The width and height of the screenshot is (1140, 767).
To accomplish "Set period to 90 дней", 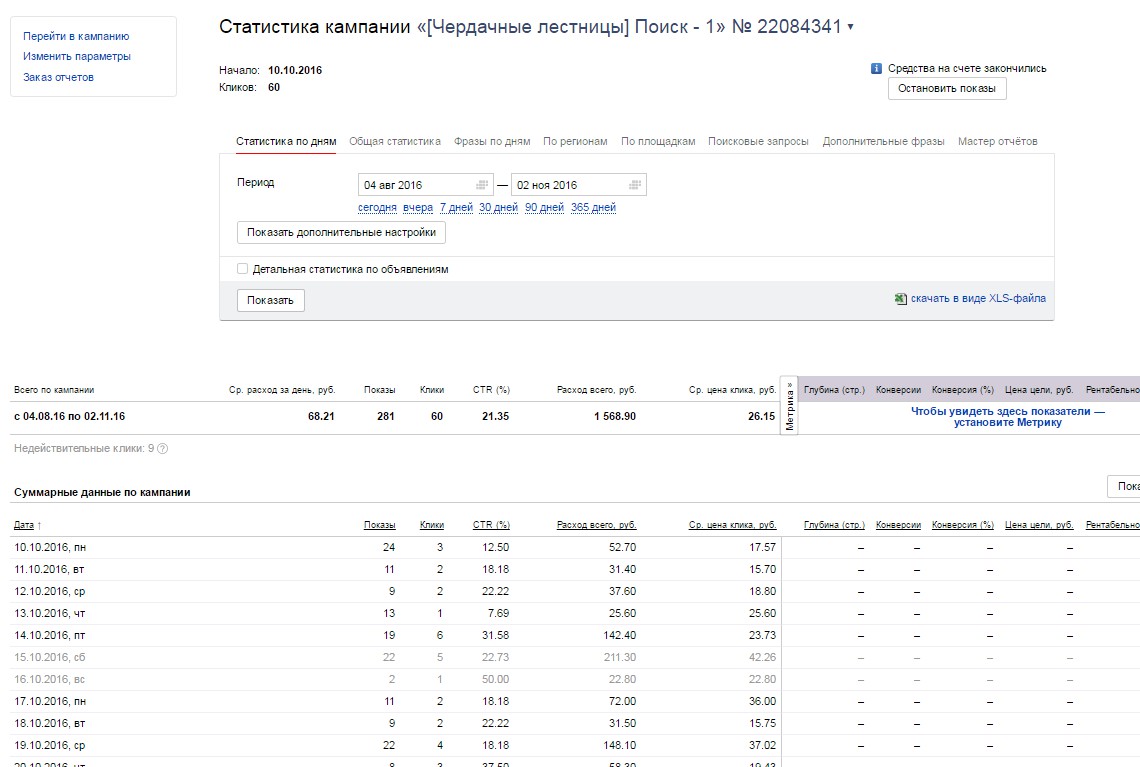I will (545, 207).
